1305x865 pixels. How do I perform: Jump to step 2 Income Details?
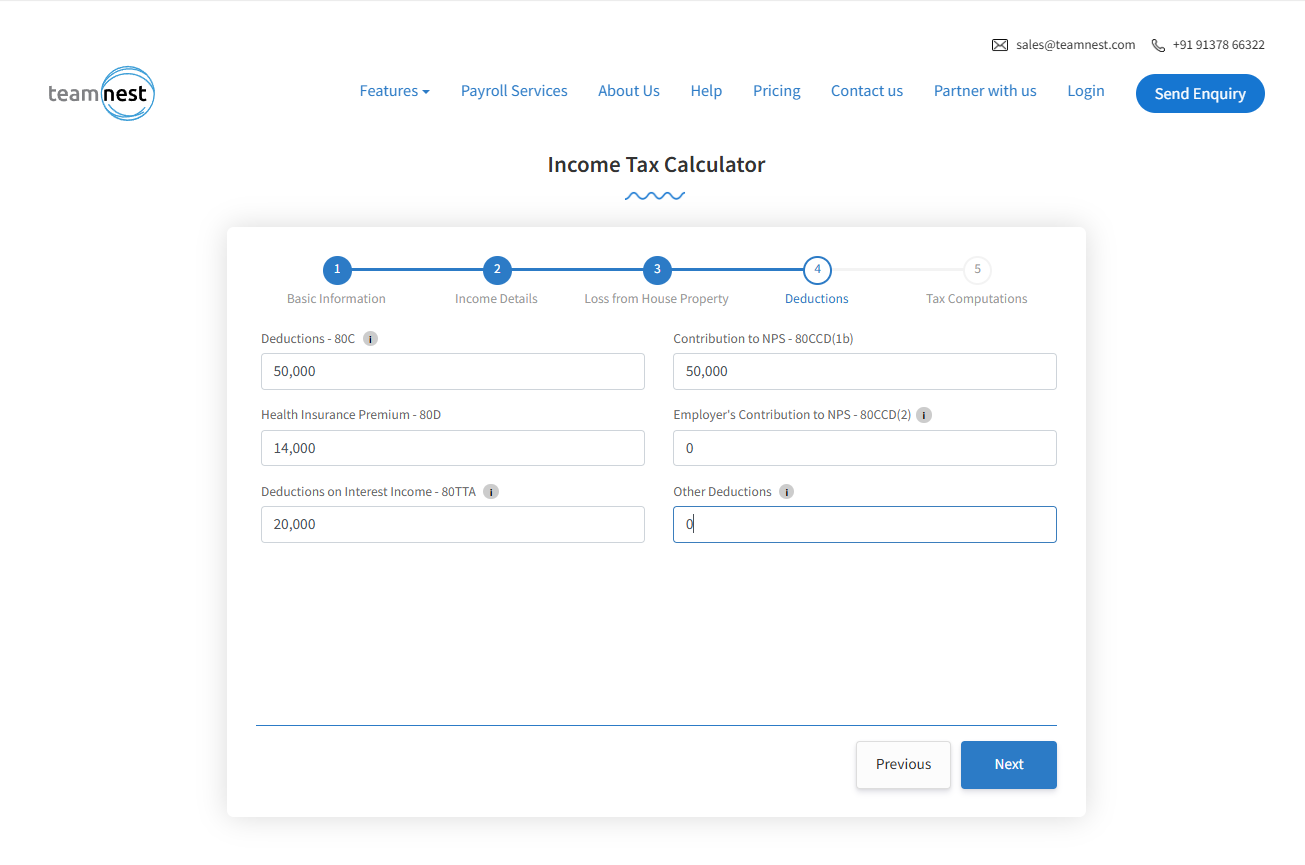[x=497, y=270]
